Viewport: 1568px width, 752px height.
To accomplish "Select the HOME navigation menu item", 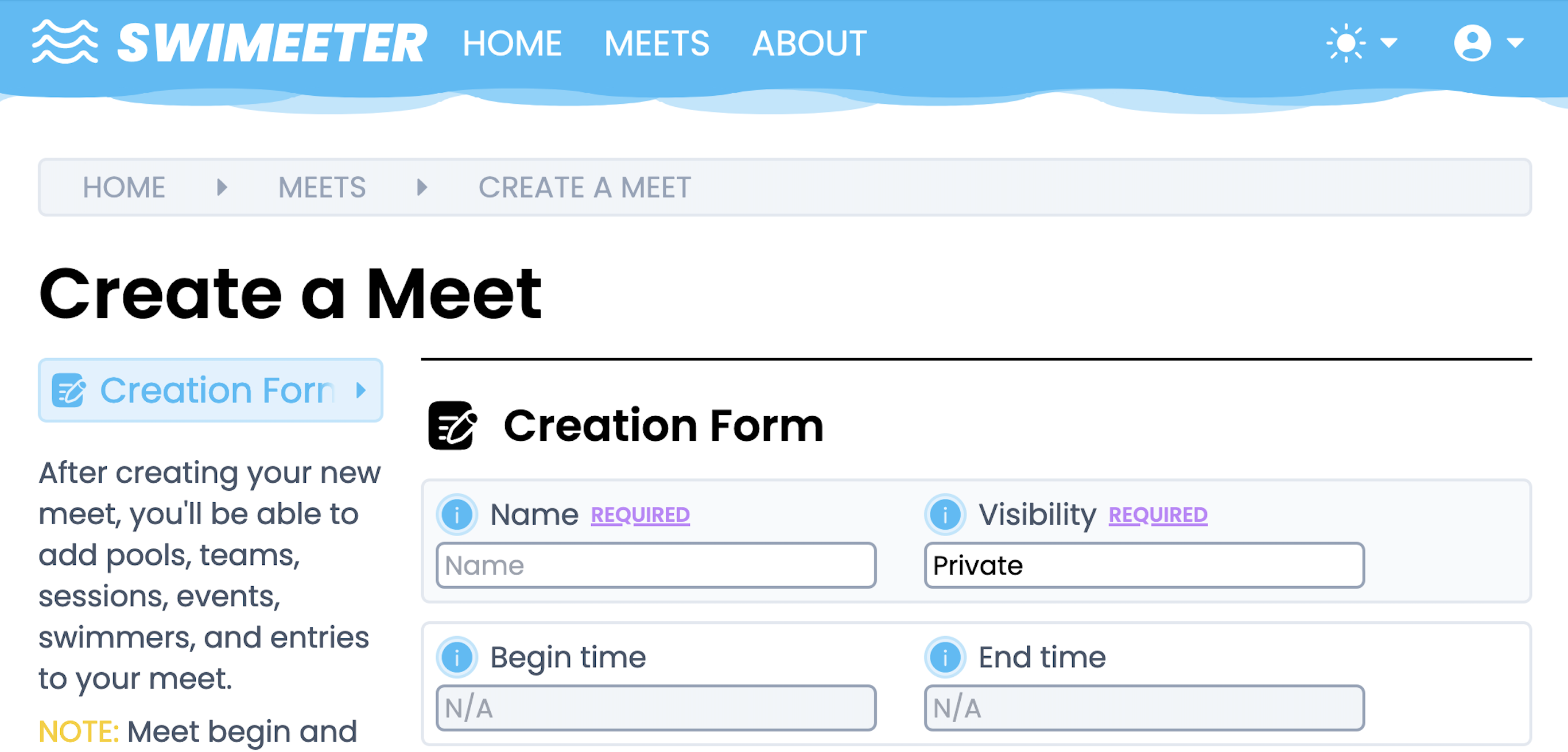I will pyautogui.click(x=512, y=43).
